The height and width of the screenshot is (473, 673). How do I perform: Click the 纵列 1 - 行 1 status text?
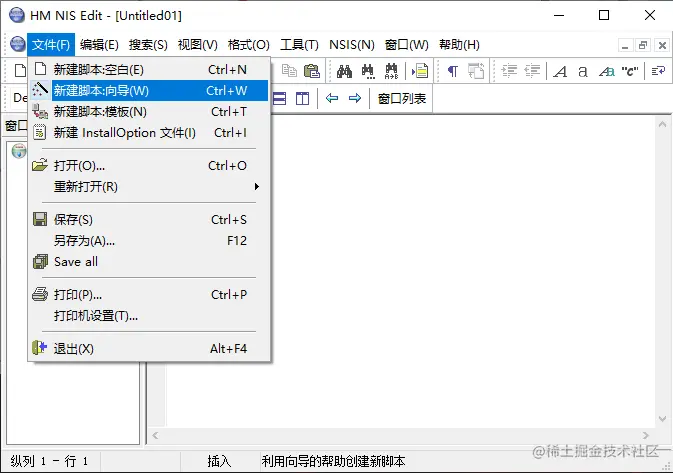pyautogui.click(x=49, y=461)
